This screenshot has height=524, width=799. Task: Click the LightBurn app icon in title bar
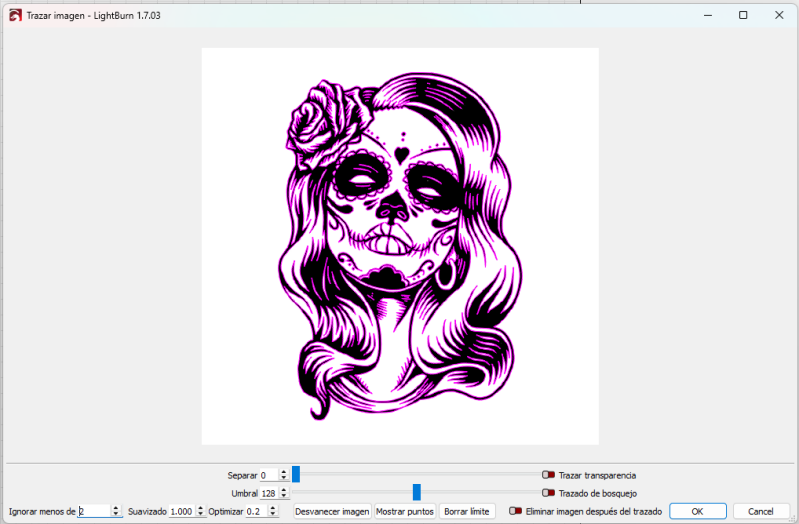pos(15,16)
